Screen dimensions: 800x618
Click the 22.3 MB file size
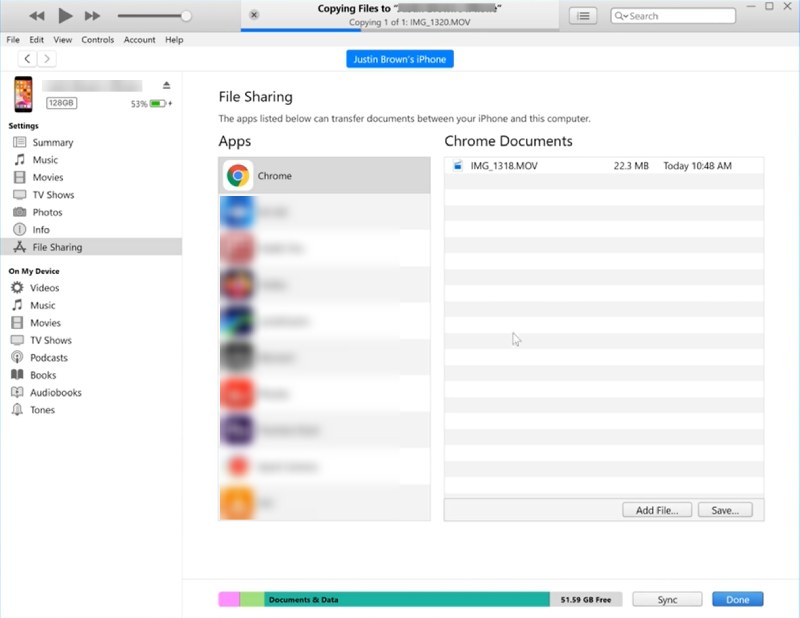[x=631, y=166]
